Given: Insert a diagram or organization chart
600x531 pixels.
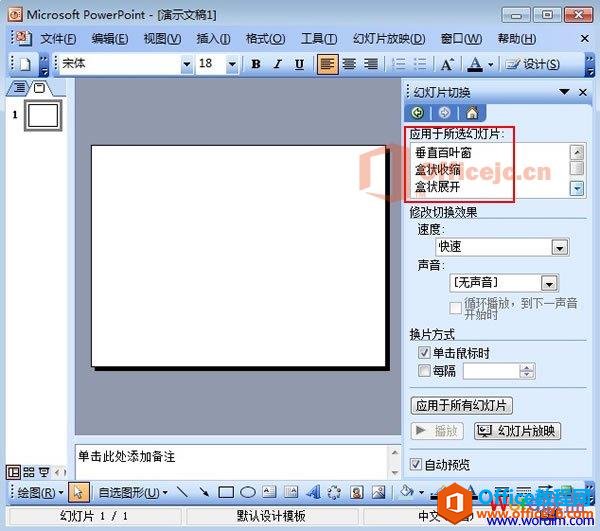Looking at the screenshot, I should pos(334,492).
